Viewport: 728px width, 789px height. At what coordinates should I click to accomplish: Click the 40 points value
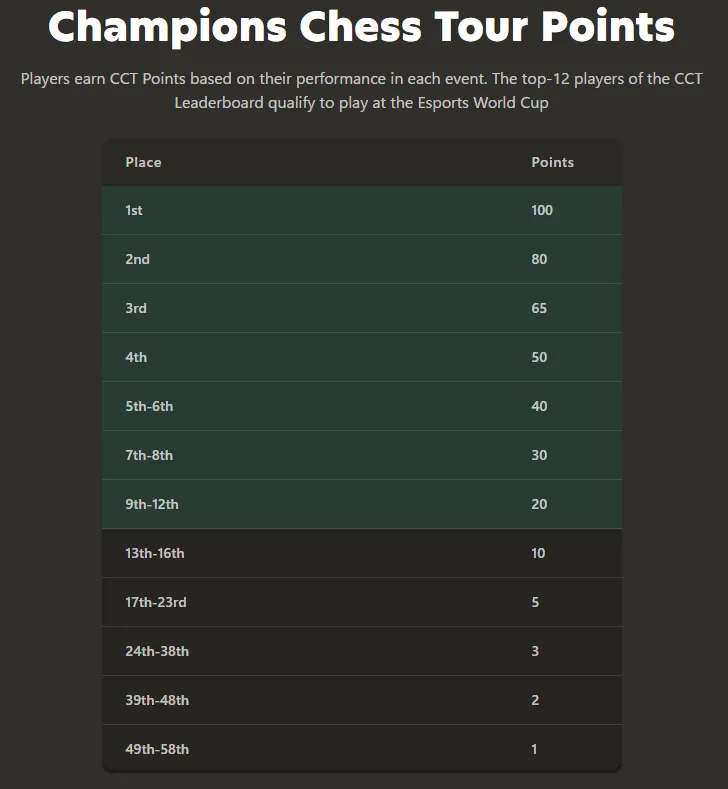(539, 406)
